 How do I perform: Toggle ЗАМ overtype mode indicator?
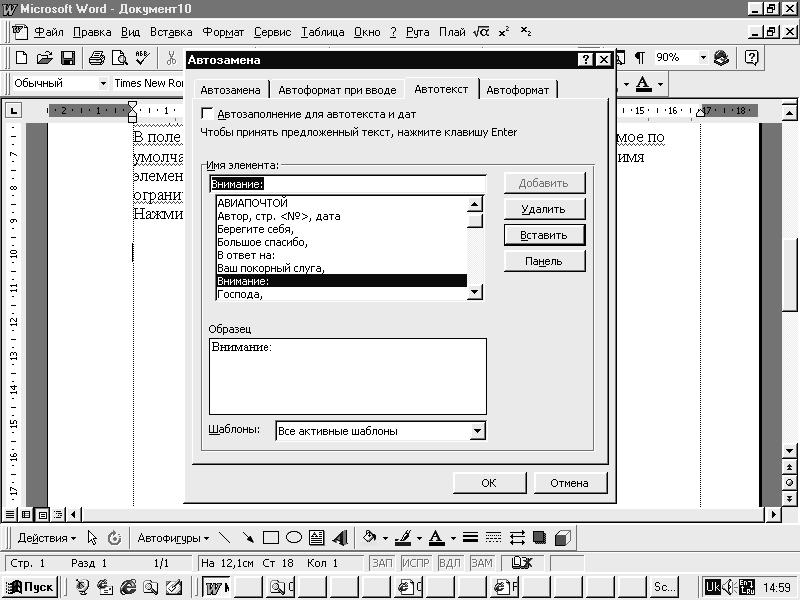point(482,563)
